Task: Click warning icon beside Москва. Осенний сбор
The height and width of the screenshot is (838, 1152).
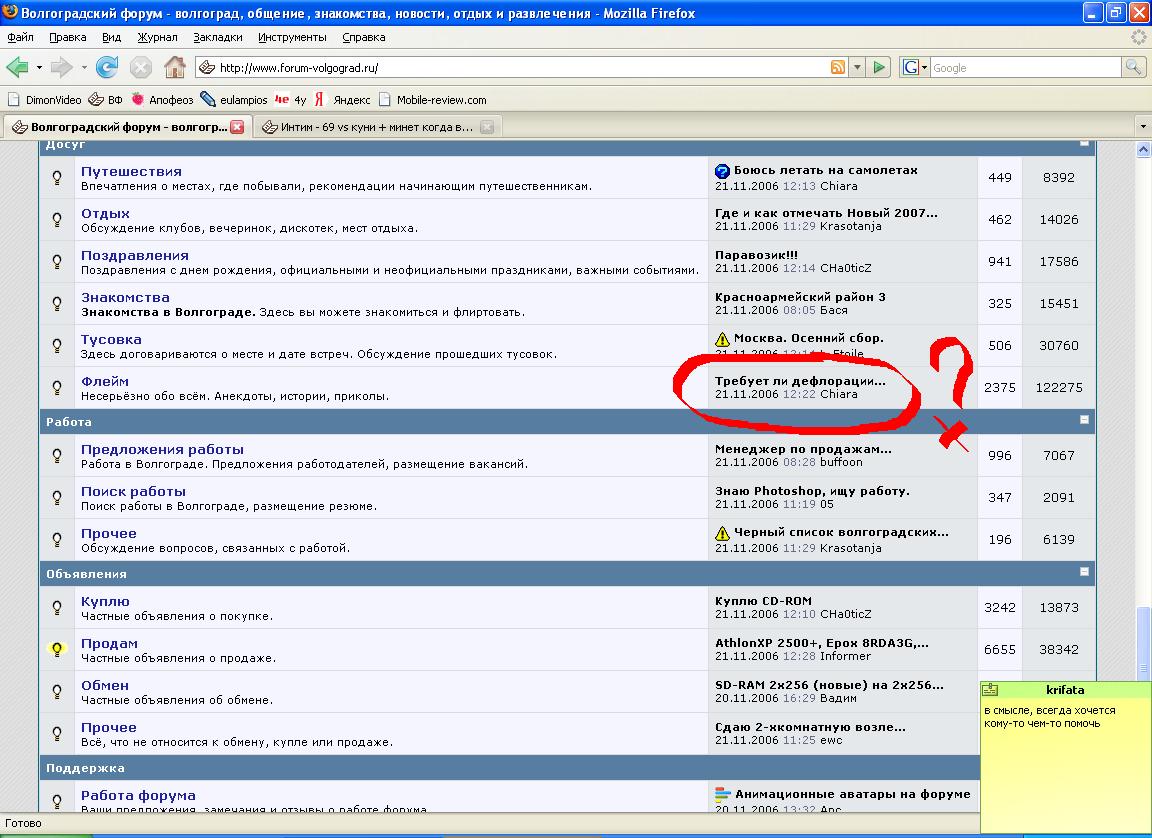Action: tap(723, 339)
